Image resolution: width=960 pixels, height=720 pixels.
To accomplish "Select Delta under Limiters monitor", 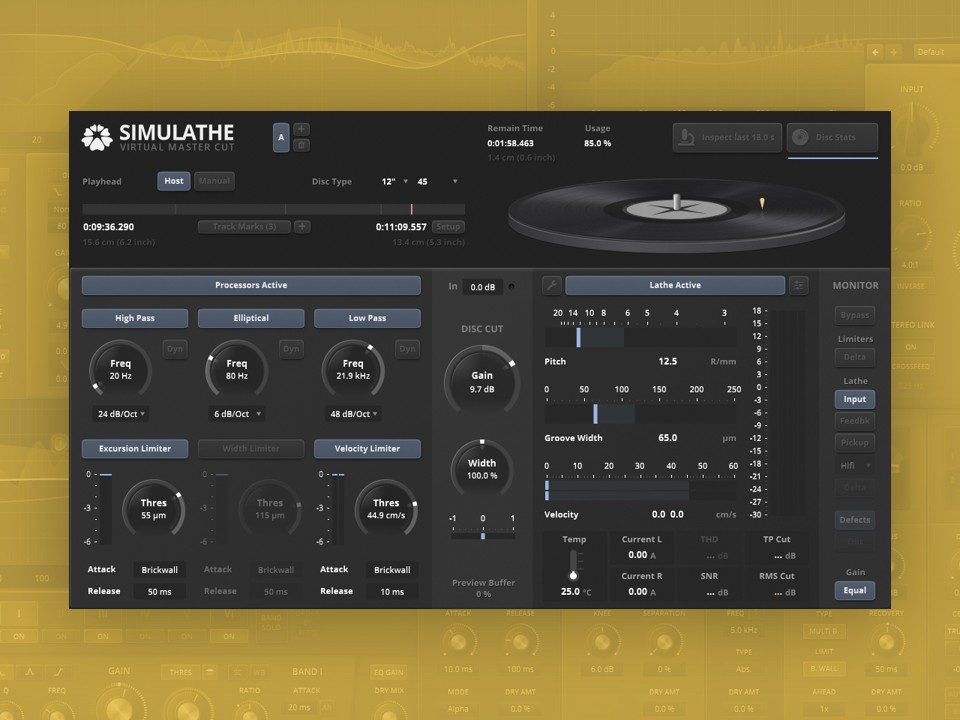I will point(855,357).
